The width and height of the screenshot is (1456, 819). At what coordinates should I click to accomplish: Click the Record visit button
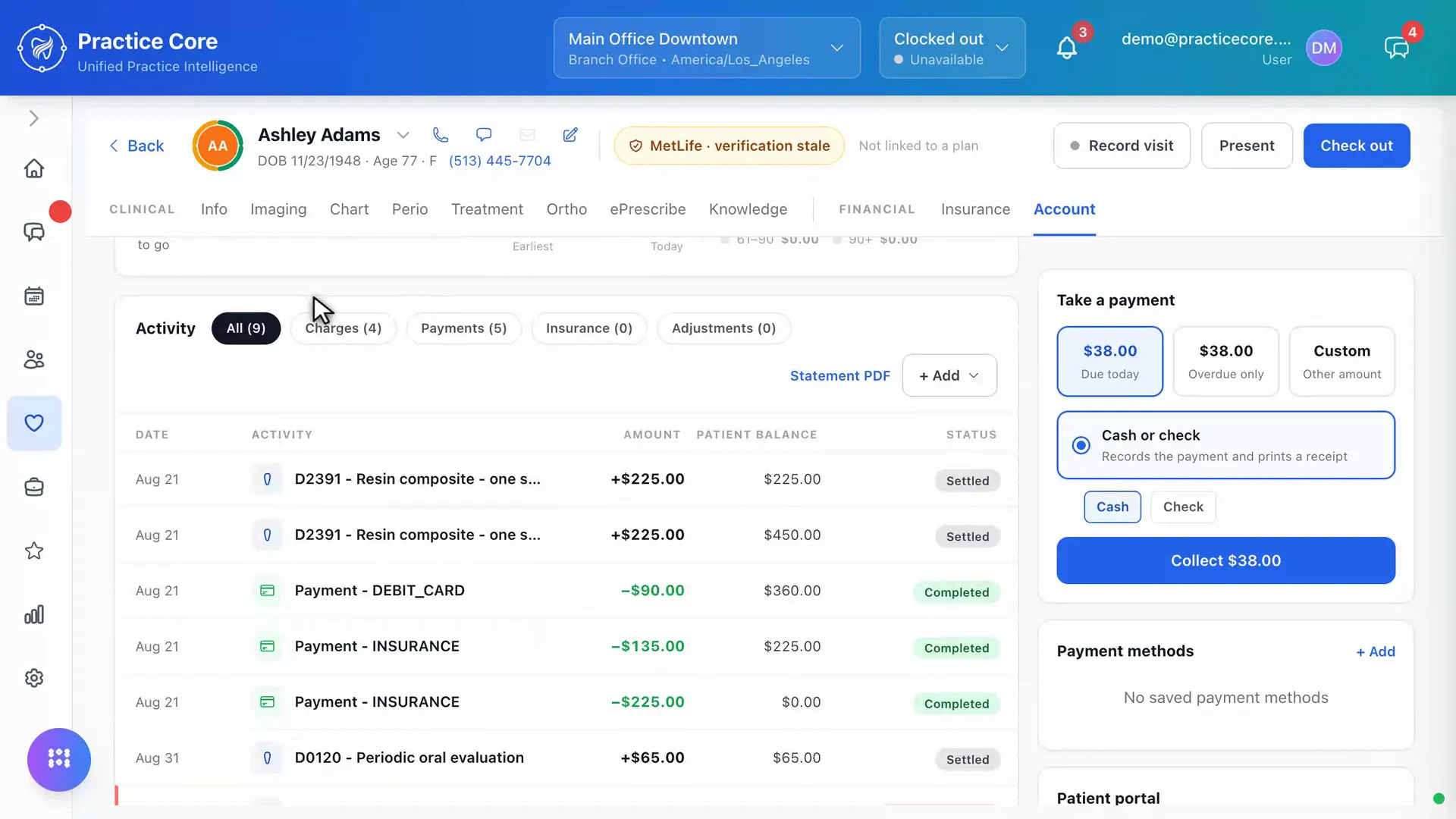point(1122,146)
